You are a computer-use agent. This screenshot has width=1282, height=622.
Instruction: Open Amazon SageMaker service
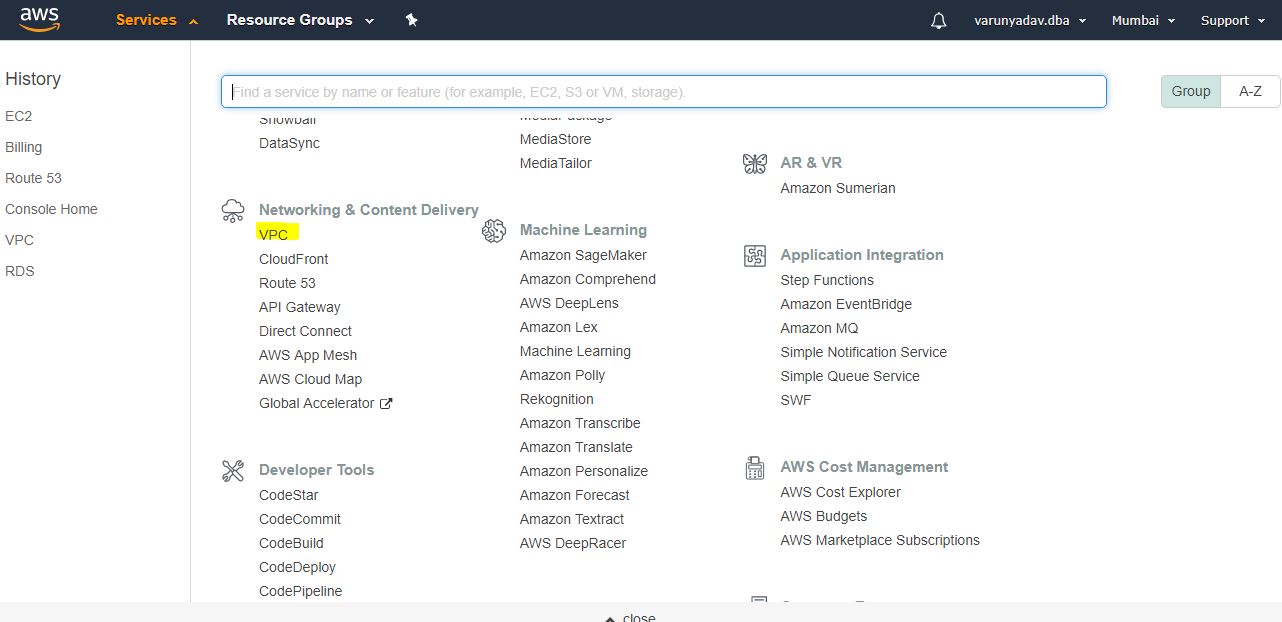[x=583, y=255]
